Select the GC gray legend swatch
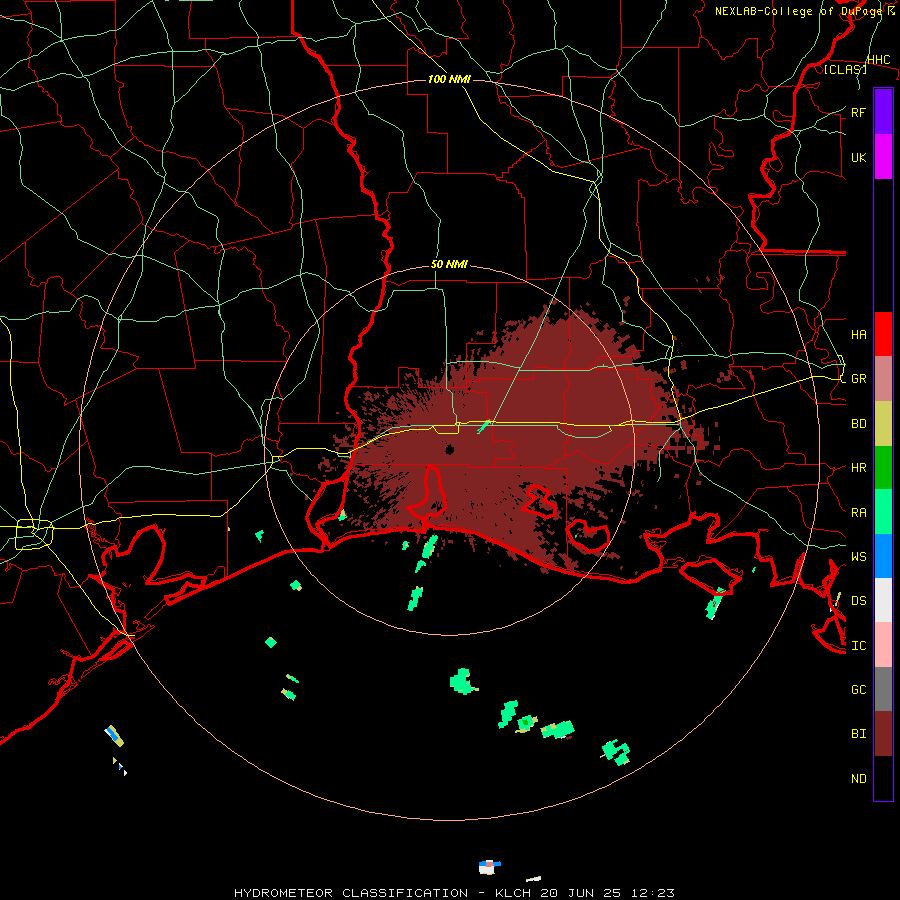900x900 pixels. pyautogui.click(x=883, y=689)
